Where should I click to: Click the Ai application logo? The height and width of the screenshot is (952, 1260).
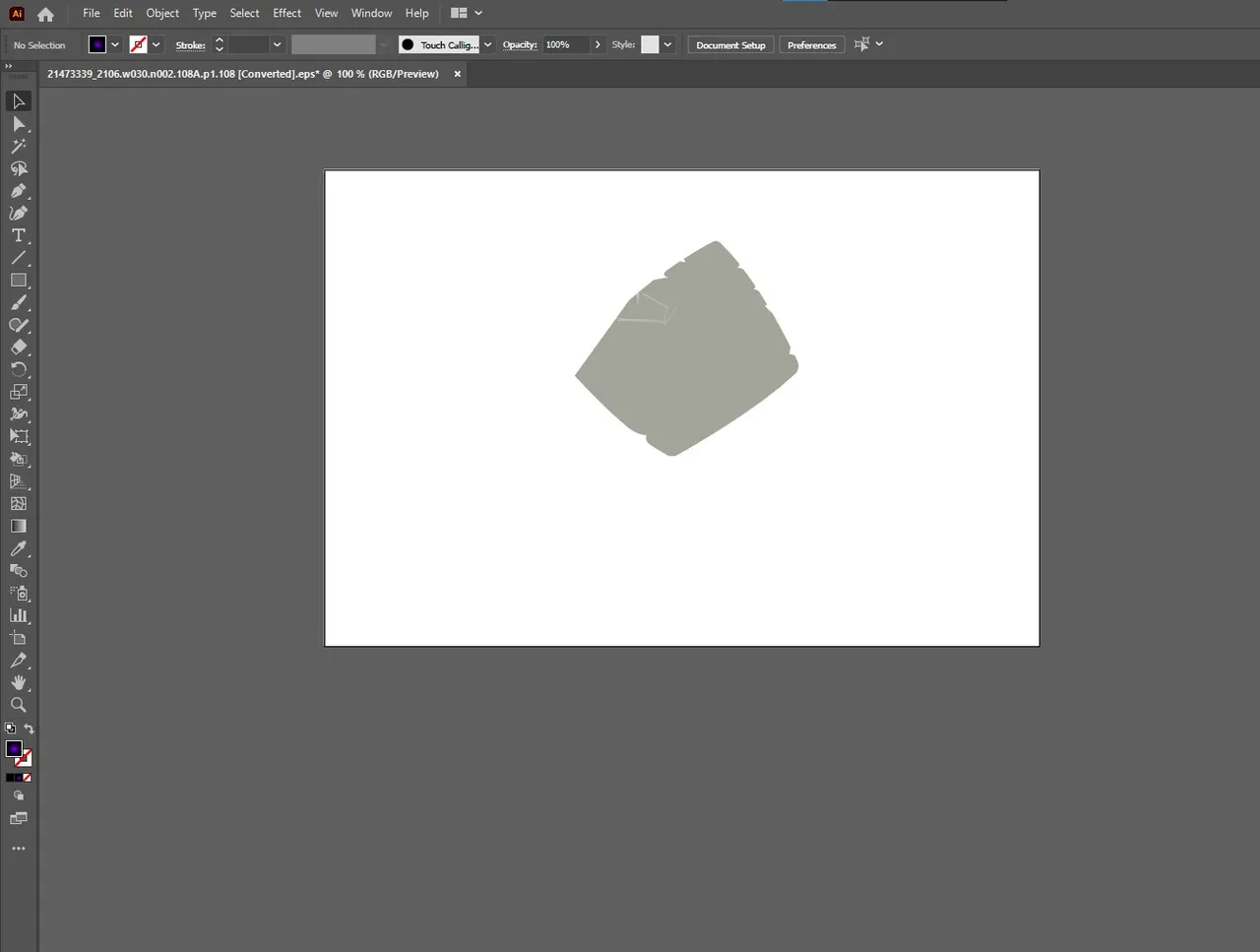[16, 14]
